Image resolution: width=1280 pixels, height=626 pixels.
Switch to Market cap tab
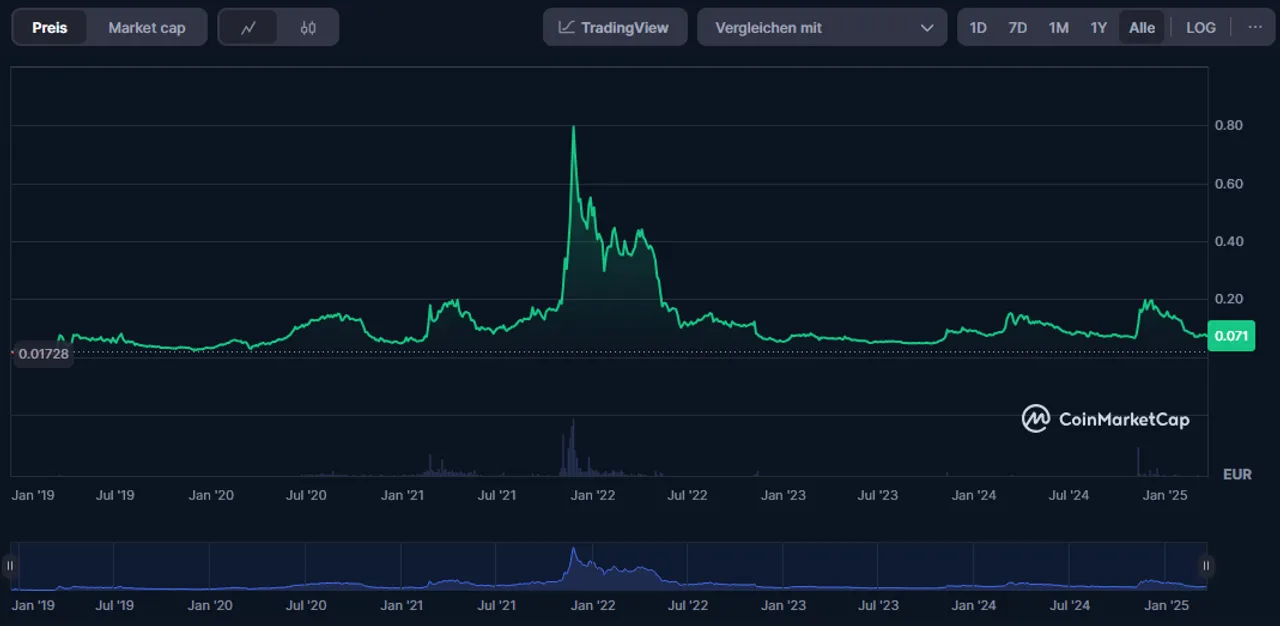tap(146, 28)
